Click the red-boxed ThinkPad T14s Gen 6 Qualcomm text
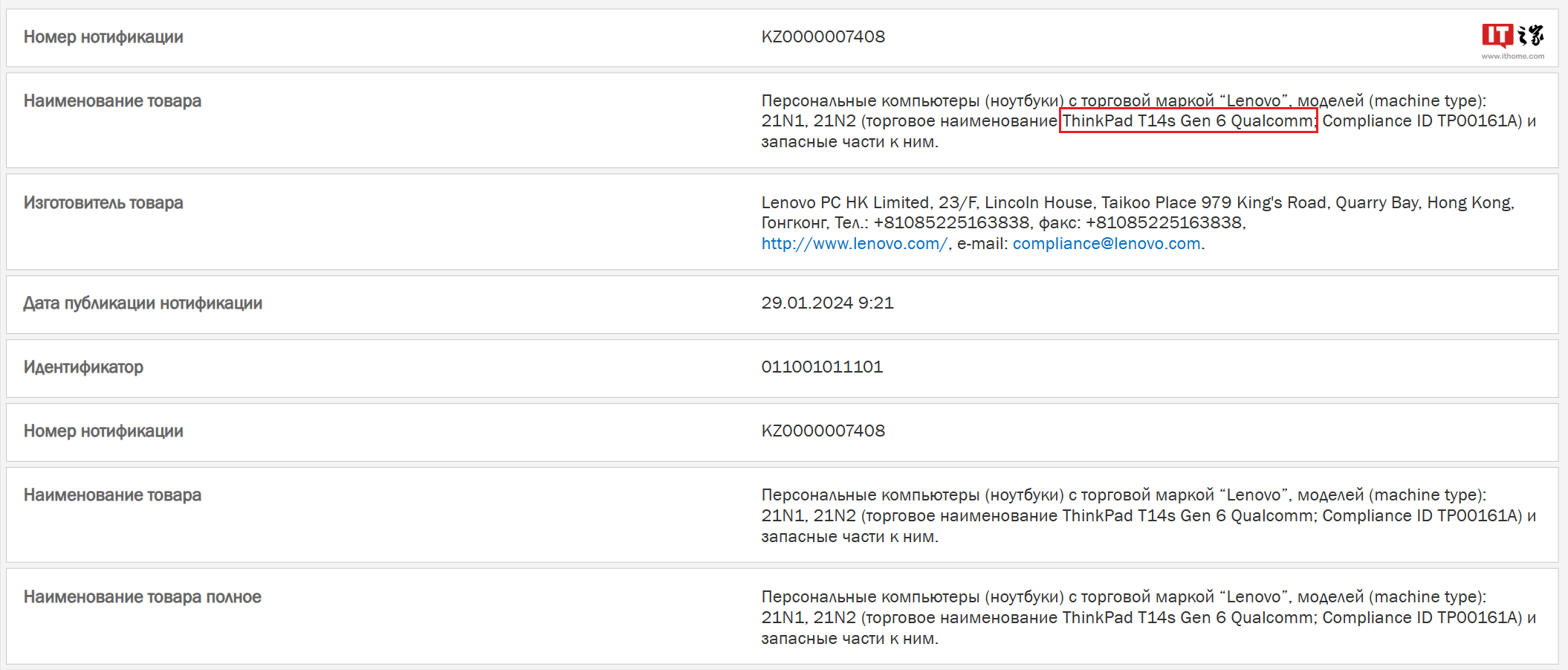Viewport: 1568px width, 670px height. (x=1188, y=121)
